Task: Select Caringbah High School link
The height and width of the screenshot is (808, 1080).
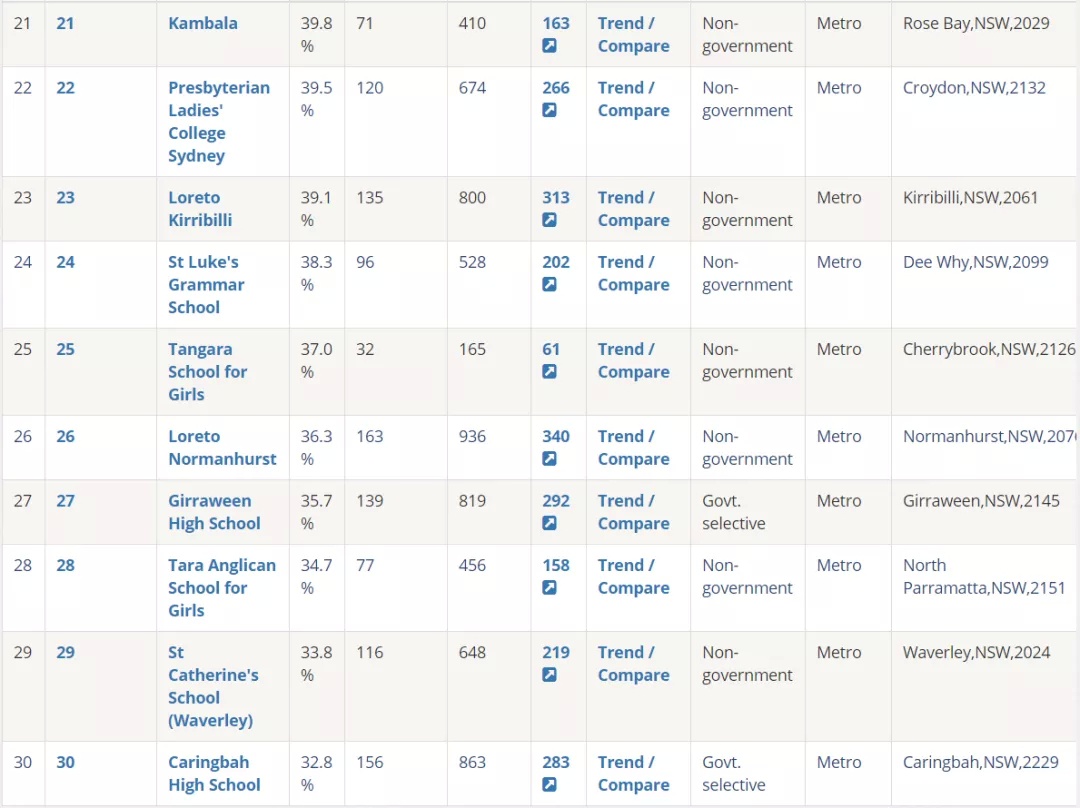Action: pos(214,774)
